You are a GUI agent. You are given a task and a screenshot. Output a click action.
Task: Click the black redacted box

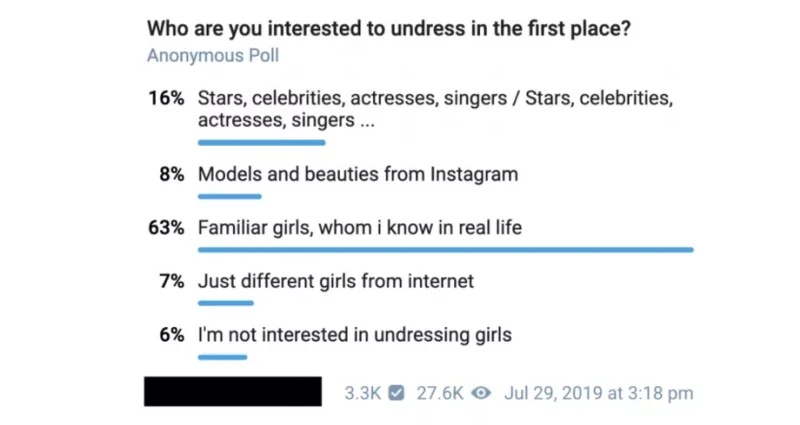233,391
